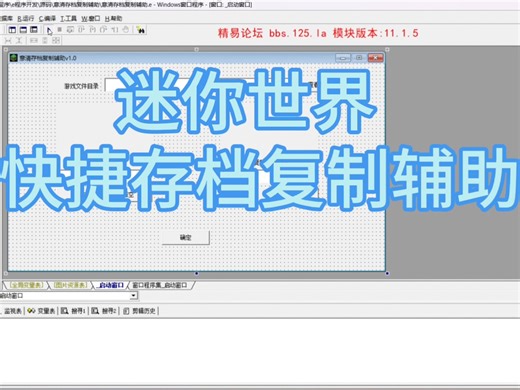This screenshot has width=520, height=390.
Task: Switch to the 全局变量表 tab
Action: click(x=26, y=285)
